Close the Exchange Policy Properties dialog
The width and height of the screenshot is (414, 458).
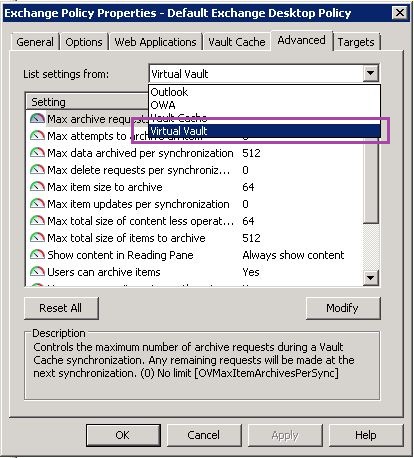(x=400, y=13)
